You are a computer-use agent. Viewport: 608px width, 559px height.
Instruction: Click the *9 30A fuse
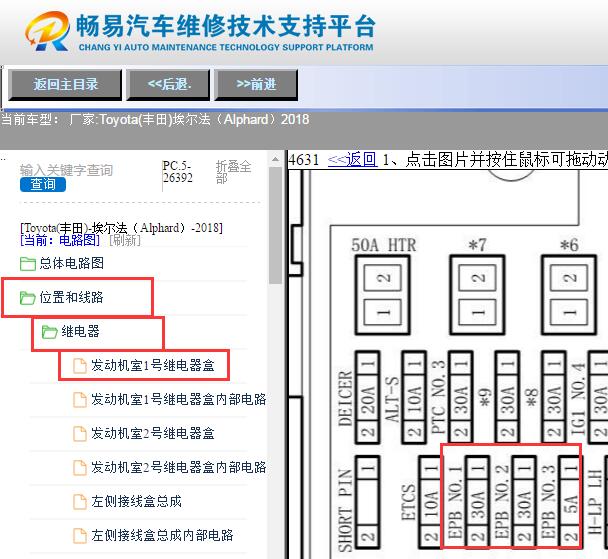point(507,397)
